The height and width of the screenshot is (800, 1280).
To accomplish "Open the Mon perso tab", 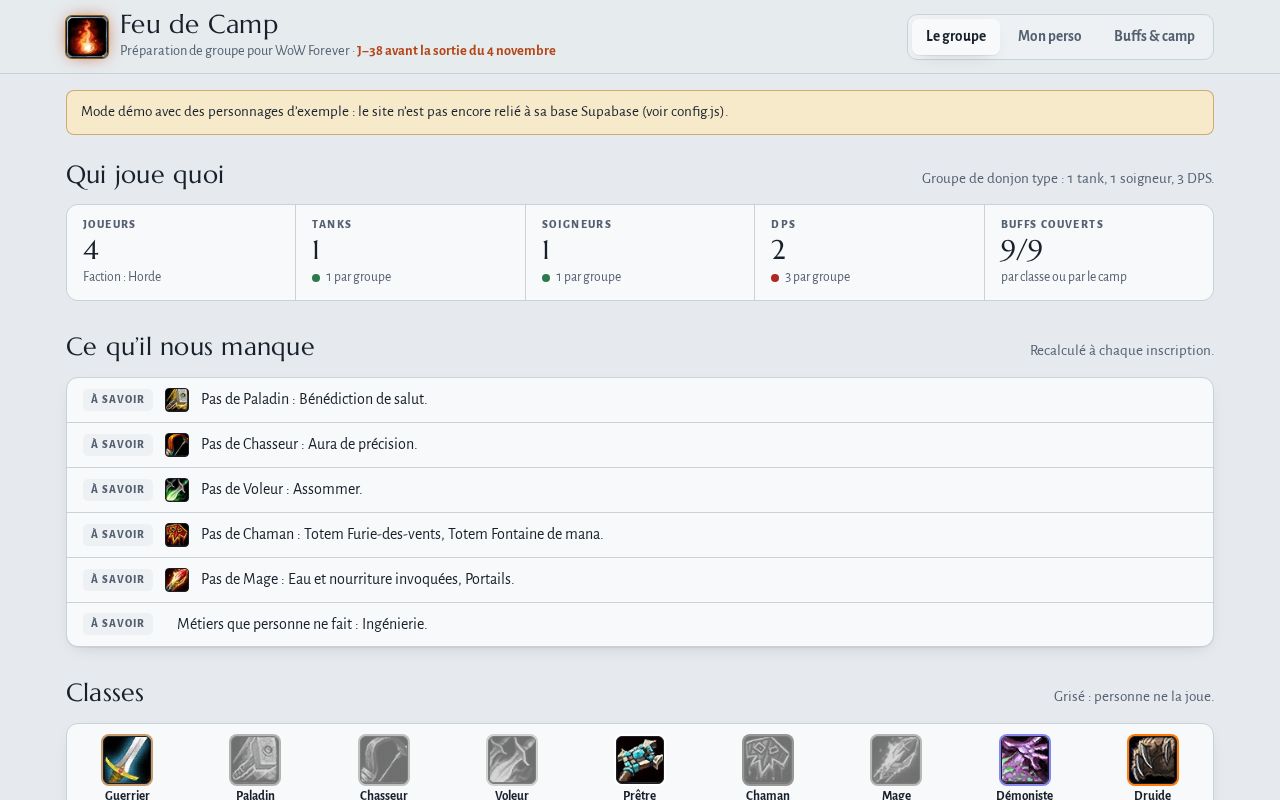I will (1050, 37).
